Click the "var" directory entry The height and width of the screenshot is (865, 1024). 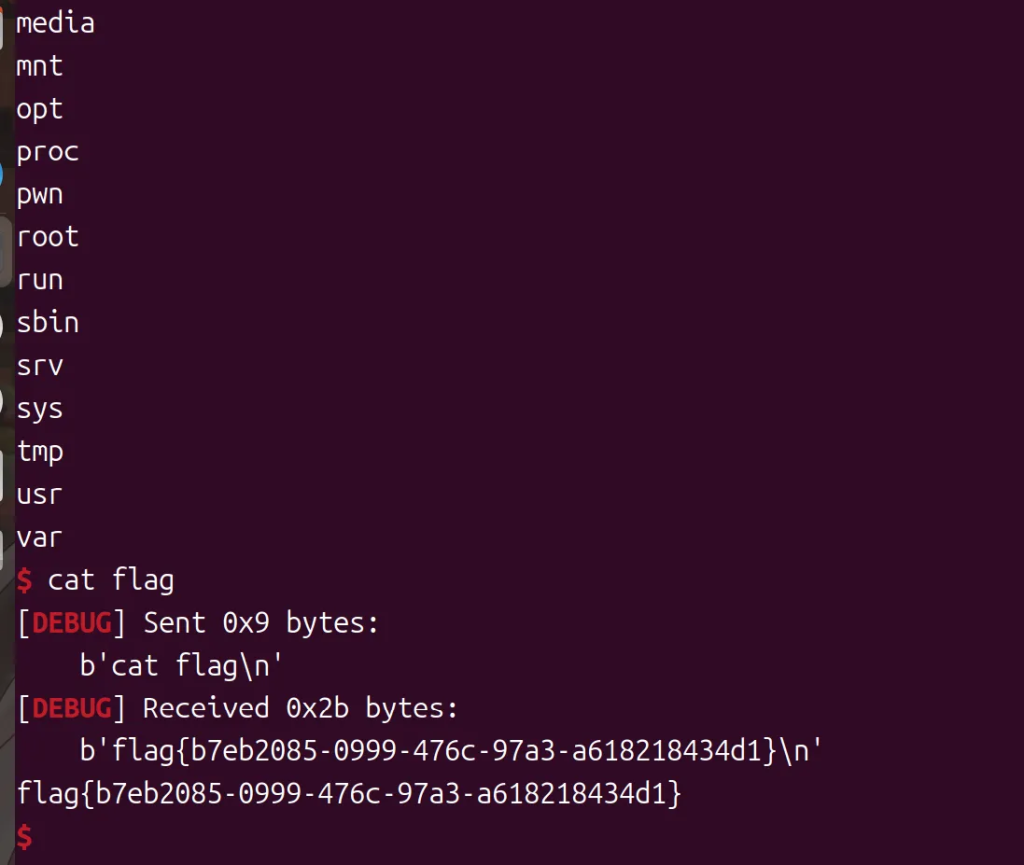(x=40, y=538)
